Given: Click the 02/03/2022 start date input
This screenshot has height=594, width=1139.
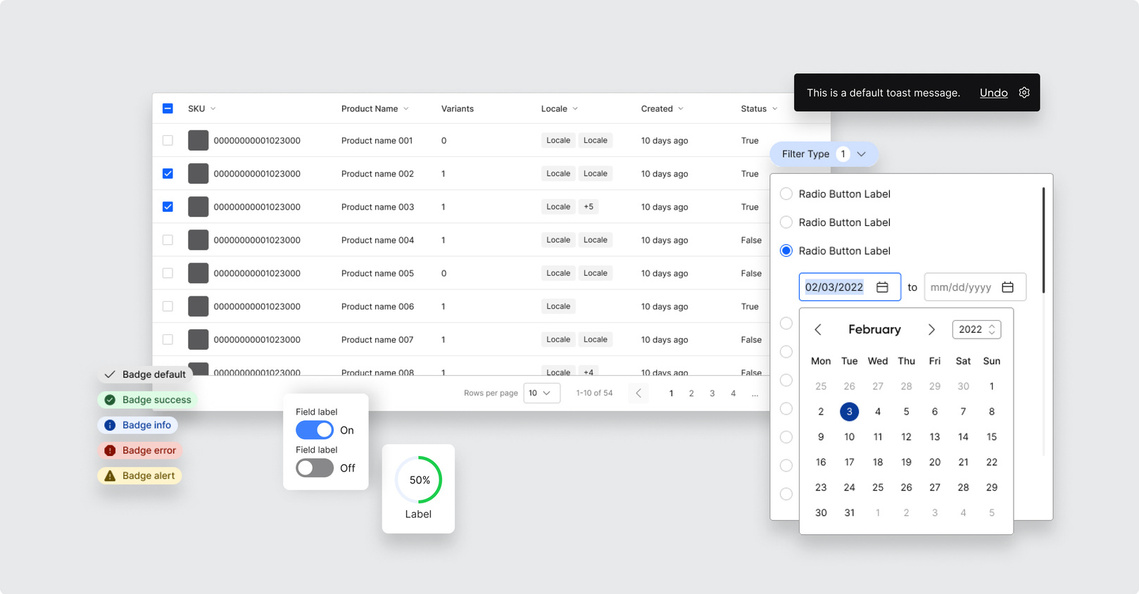Looking at the screenshot, I should 850,287.
